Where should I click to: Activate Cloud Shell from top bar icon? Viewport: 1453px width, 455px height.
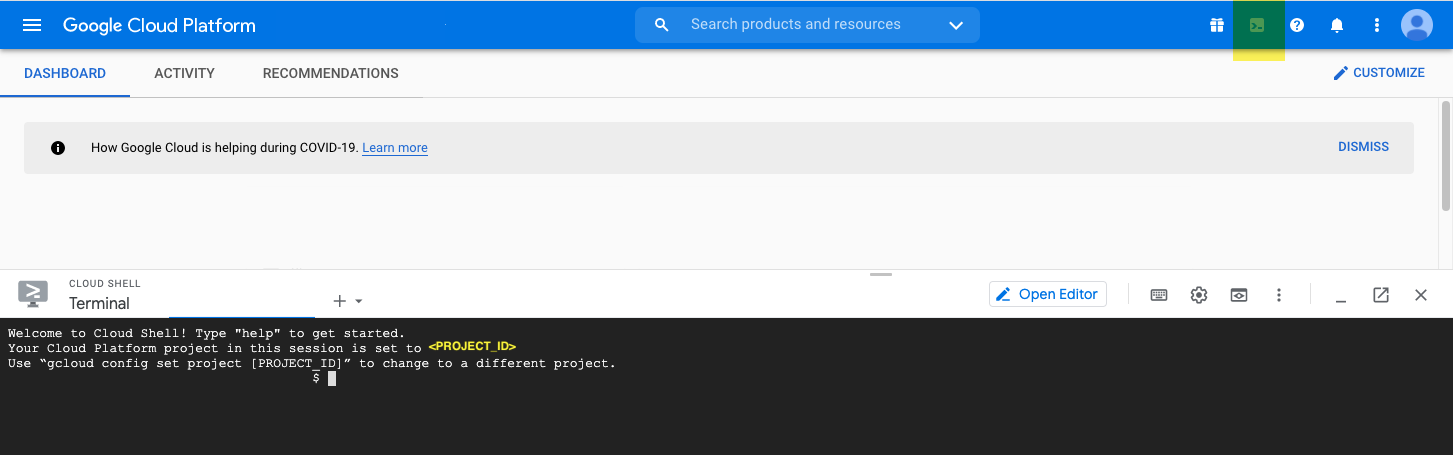click(x=1257, y=25)
